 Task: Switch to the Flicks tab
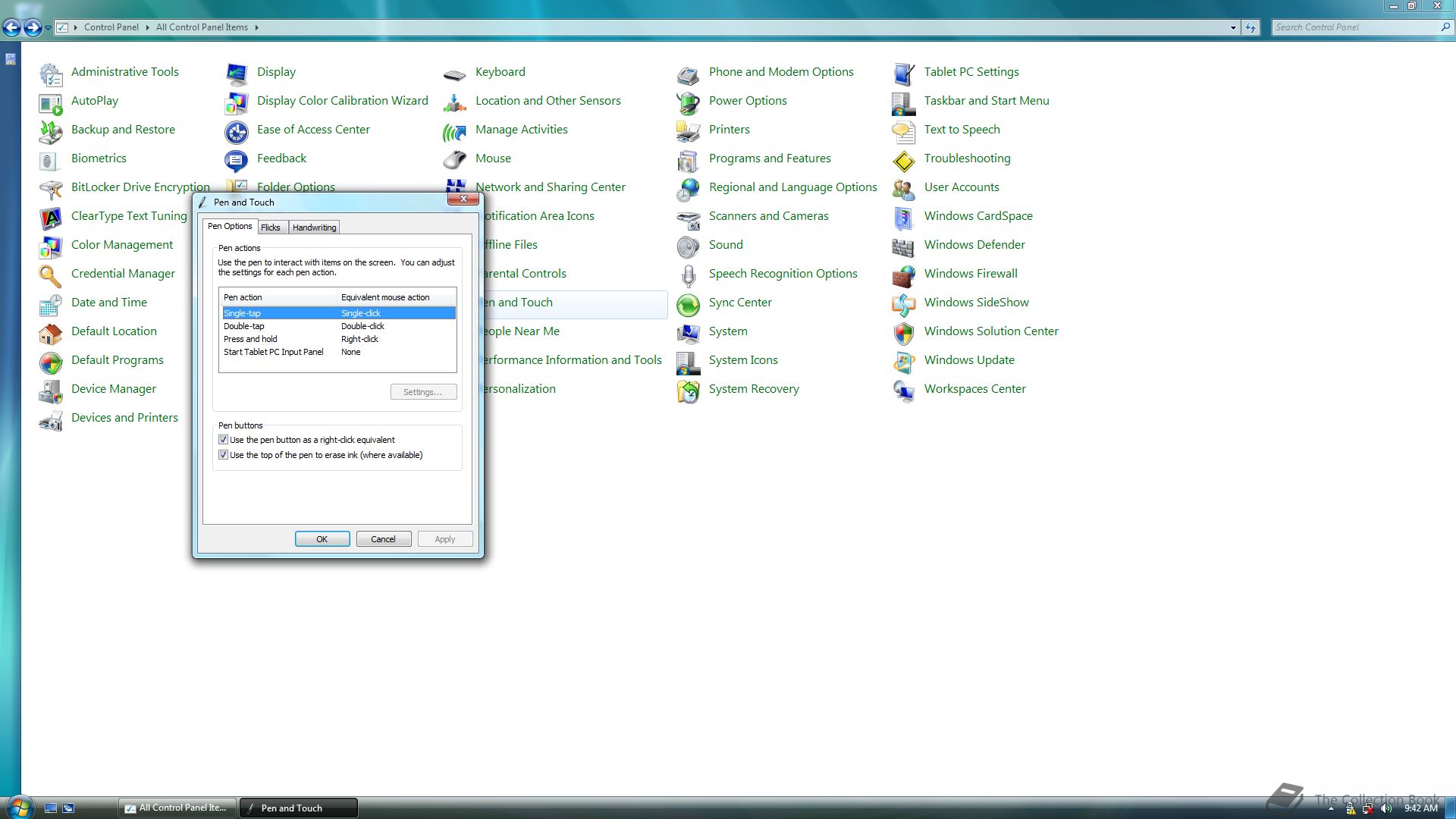(x=271, y=227)
